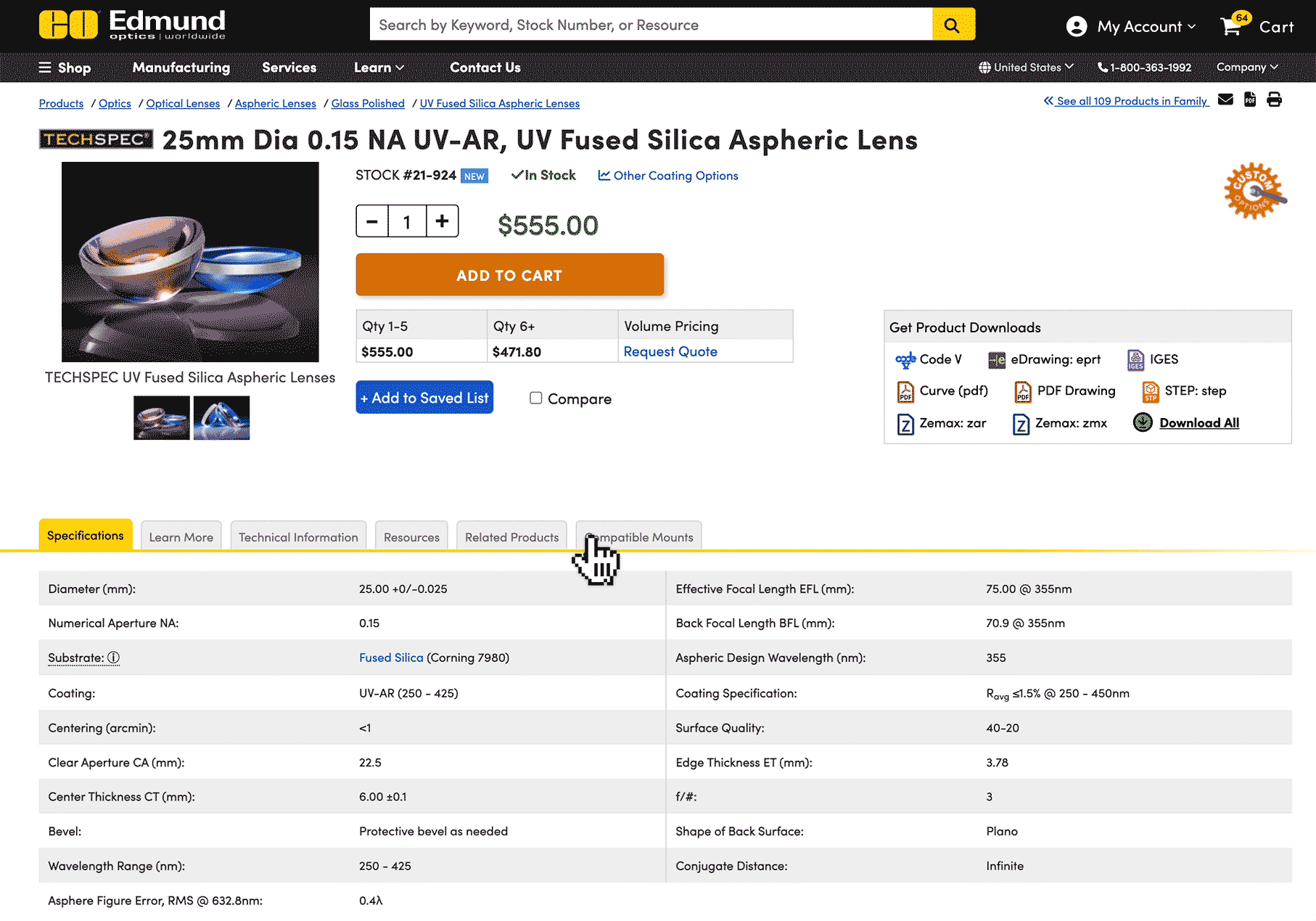Expand the Learn menu
The width and height of the screenshot is (1316, 921).
point(379,67)
